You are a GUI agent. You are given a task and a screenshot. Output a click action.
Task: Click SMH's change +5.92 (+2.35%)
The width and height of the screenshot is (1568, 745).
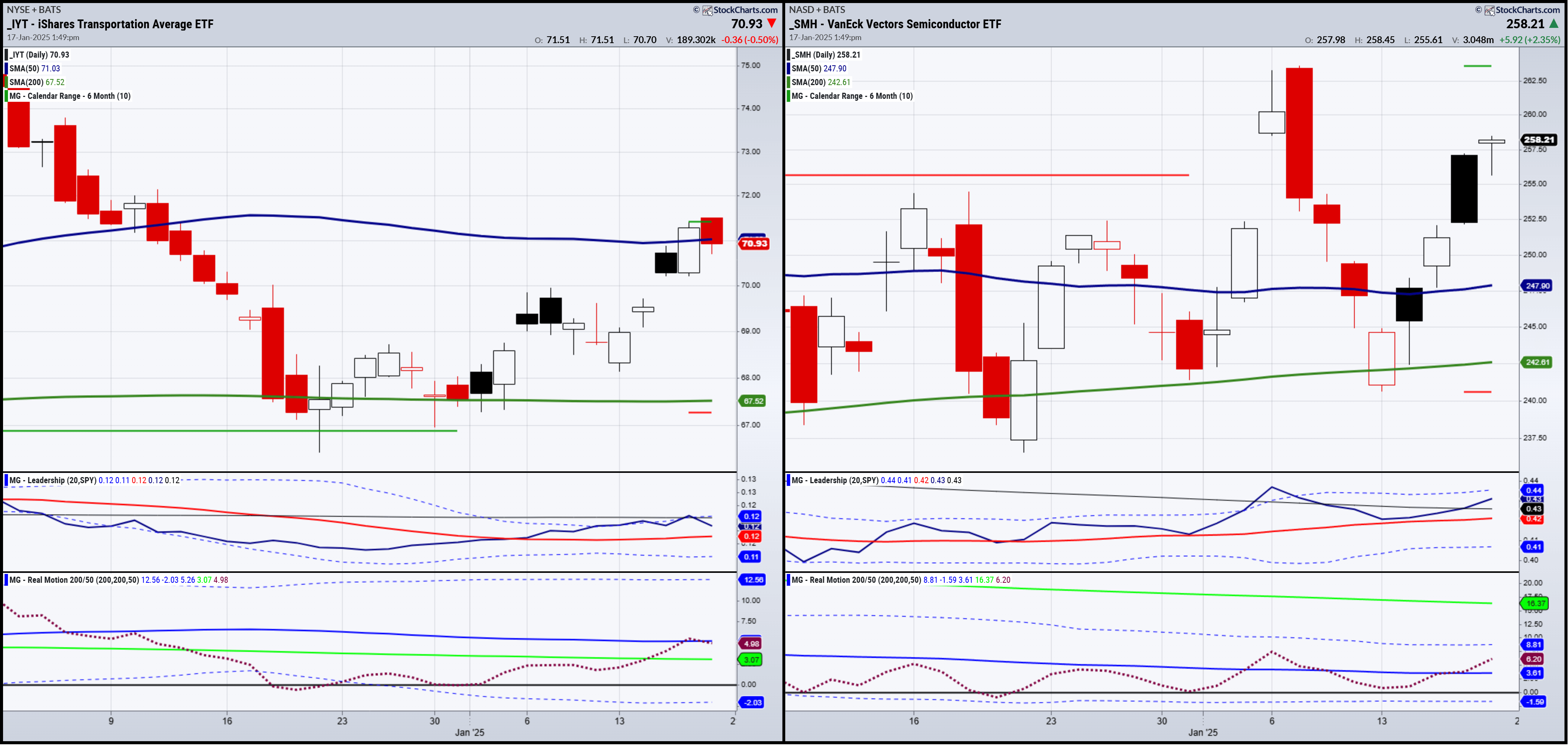point(1530,40)
